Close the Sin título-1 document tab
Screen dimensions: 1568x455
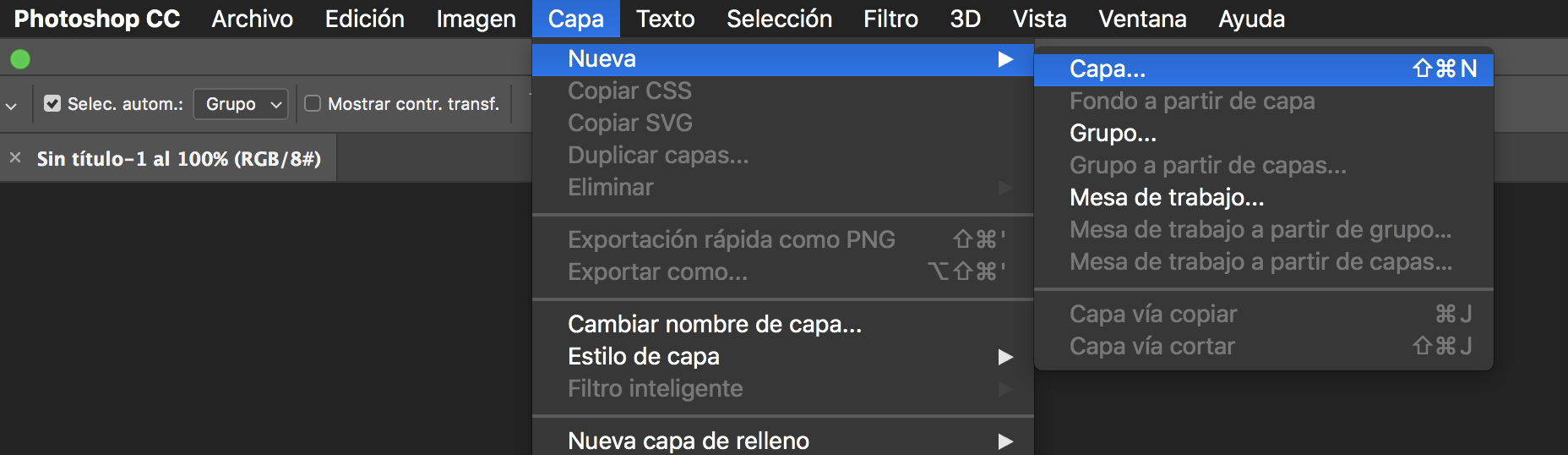click(x=15, y=158)
